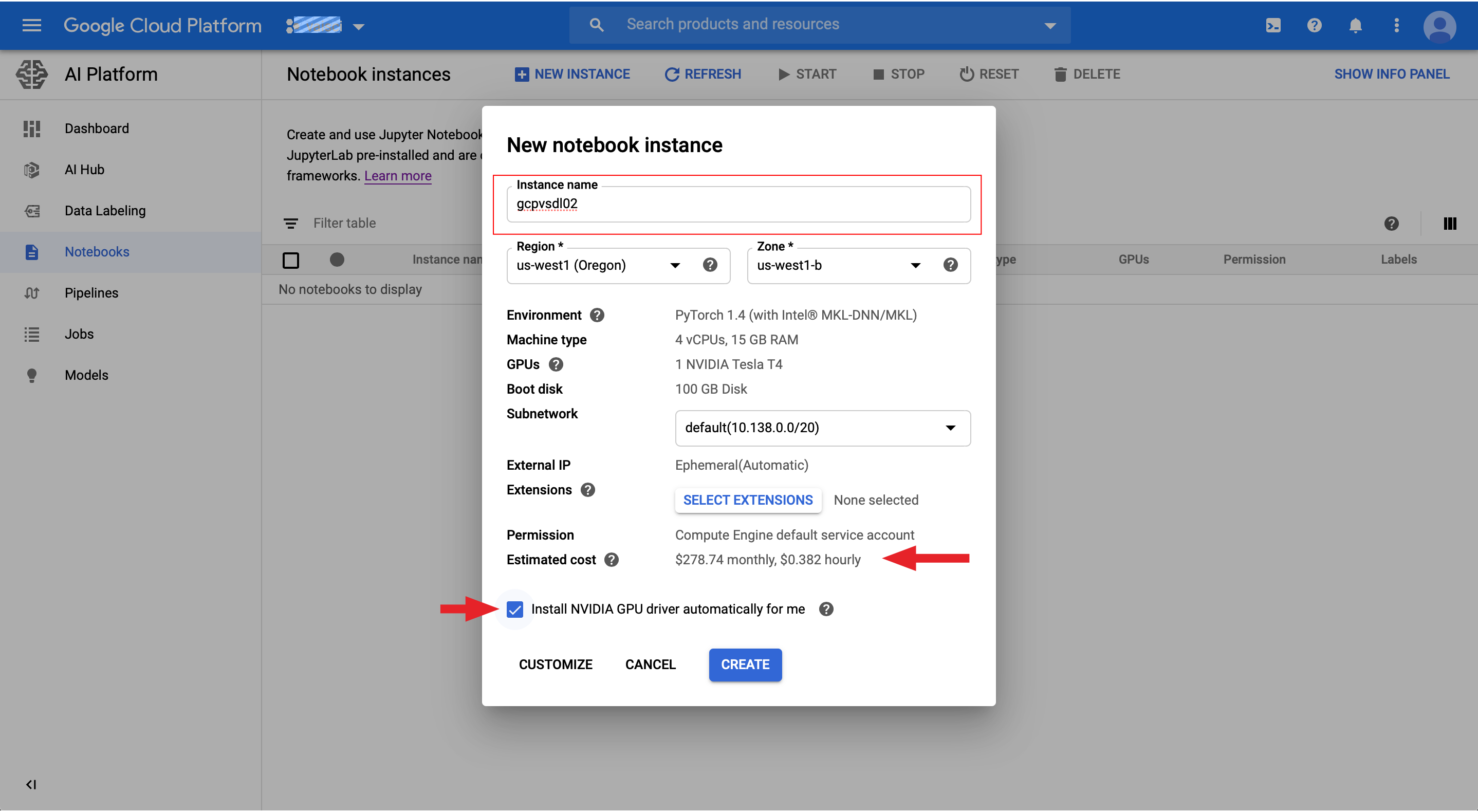Open Jobs section
This screenshot has height=812, width=1478.
coord(79,335)
